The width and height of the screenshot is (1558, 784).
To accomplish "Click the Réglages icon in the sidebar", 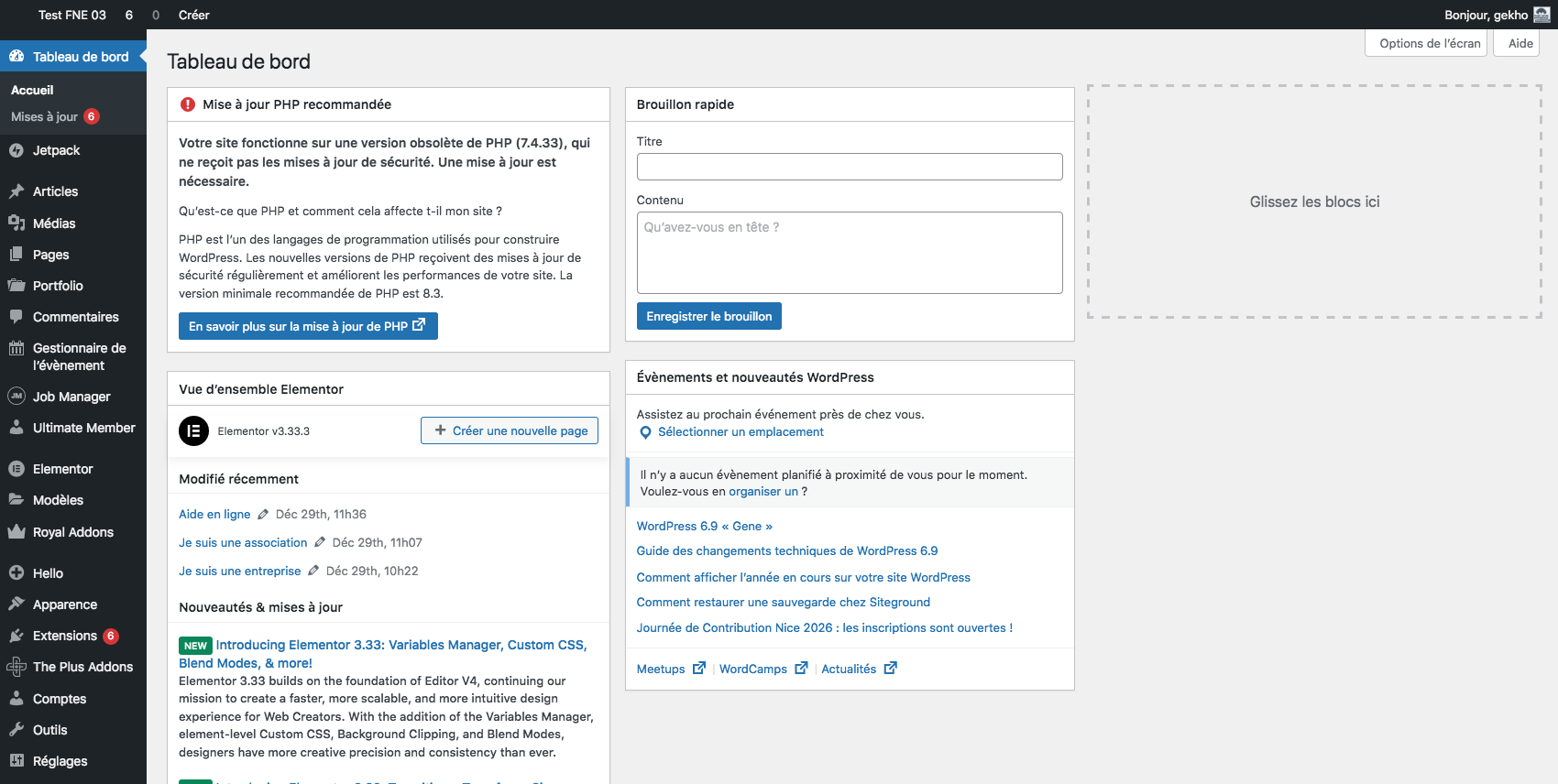I will (16, 761).
